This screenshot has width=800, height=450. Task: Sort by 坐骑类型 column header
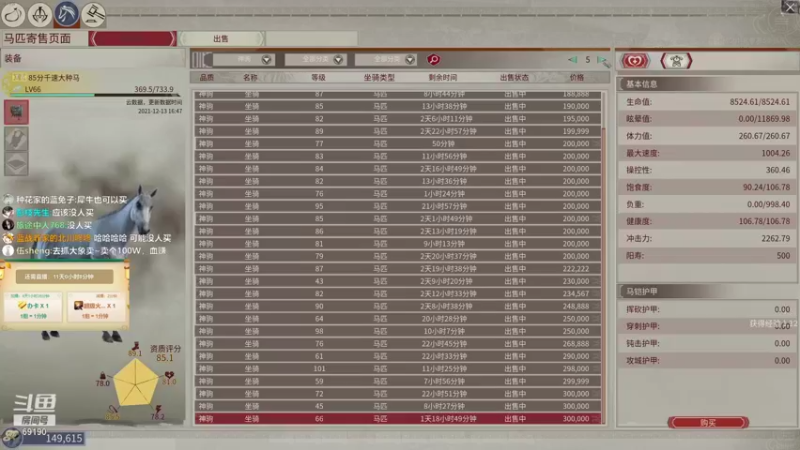[379, 78]
